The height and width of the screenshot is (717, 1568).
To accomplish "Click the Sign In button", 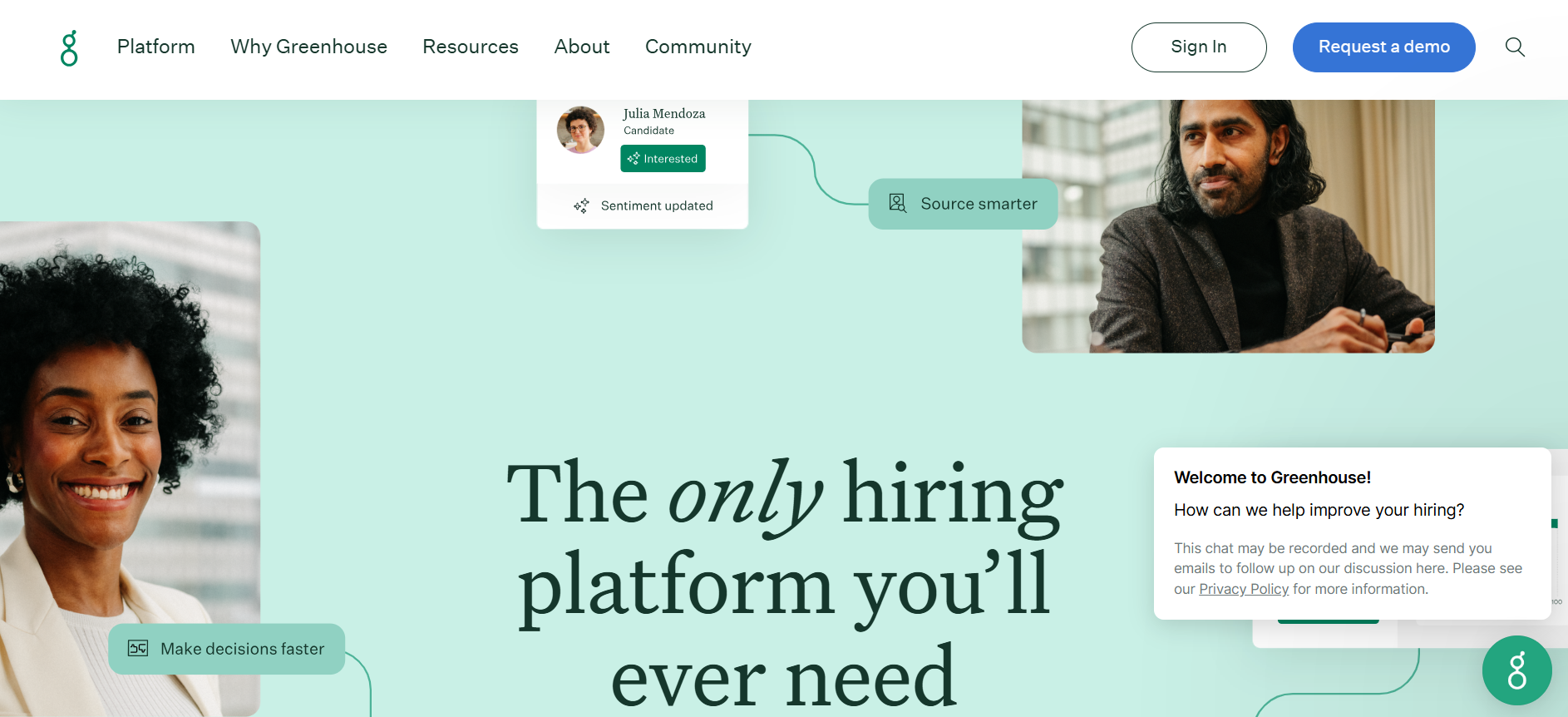I will [1199, 47].
